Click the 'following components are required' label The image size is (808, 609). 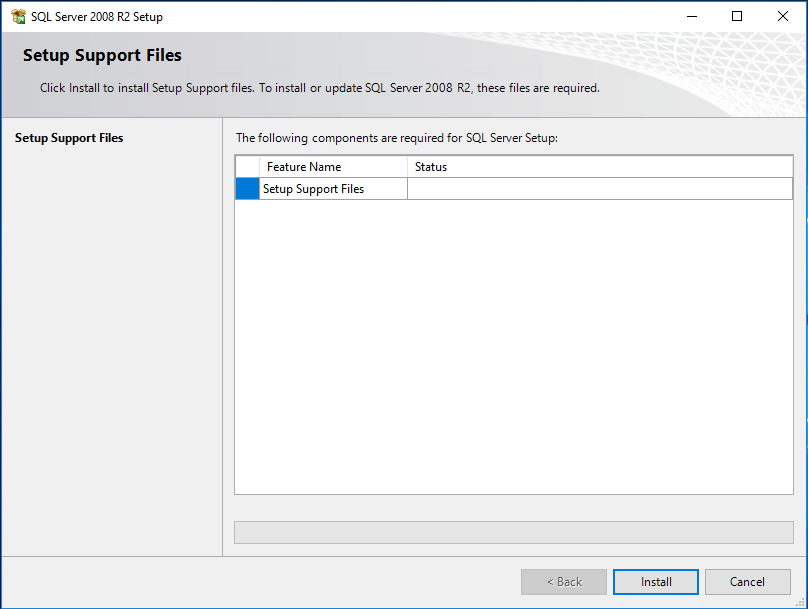(397, 138)
